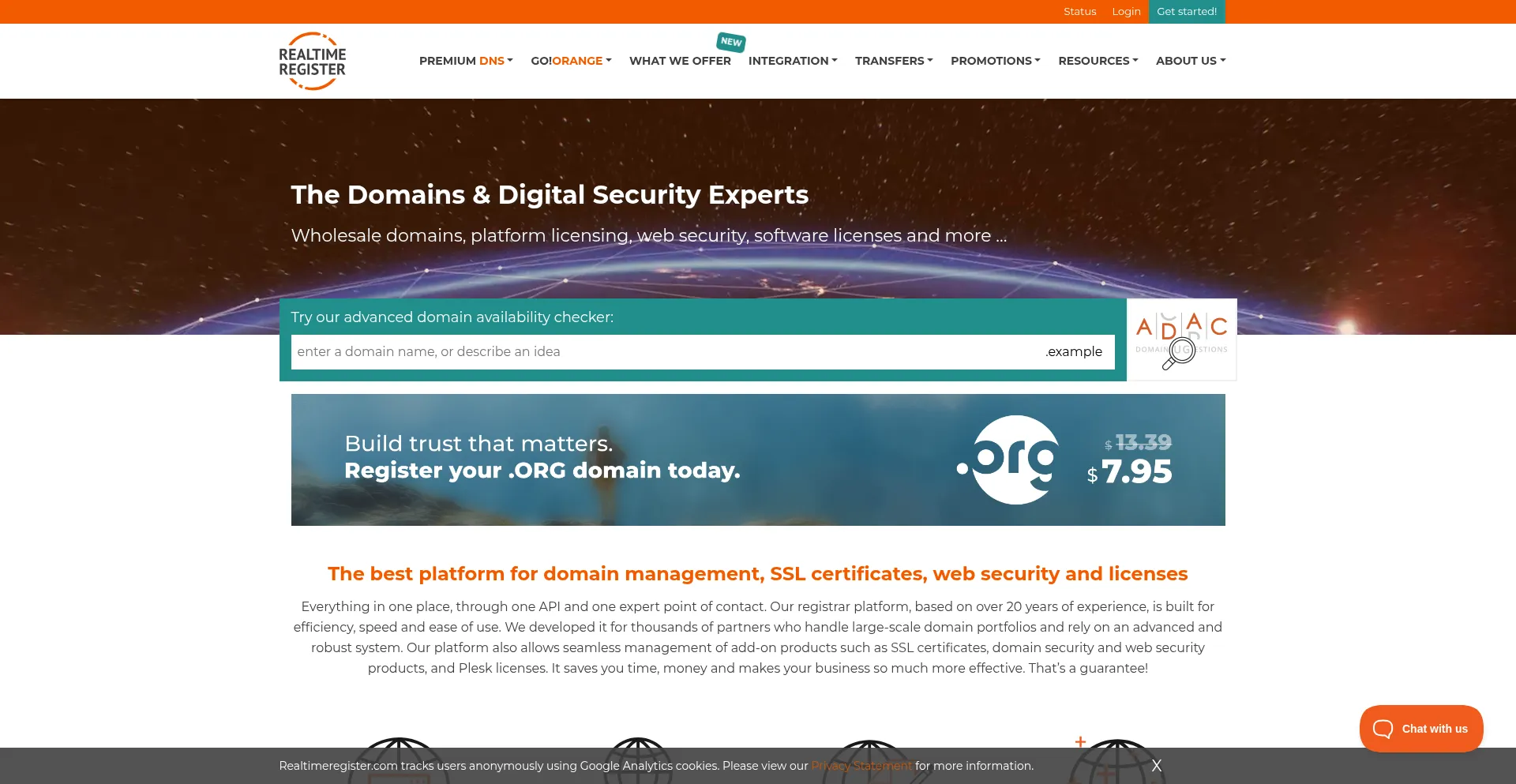Open the INTEGRATION dropdown

pos(792,61)
